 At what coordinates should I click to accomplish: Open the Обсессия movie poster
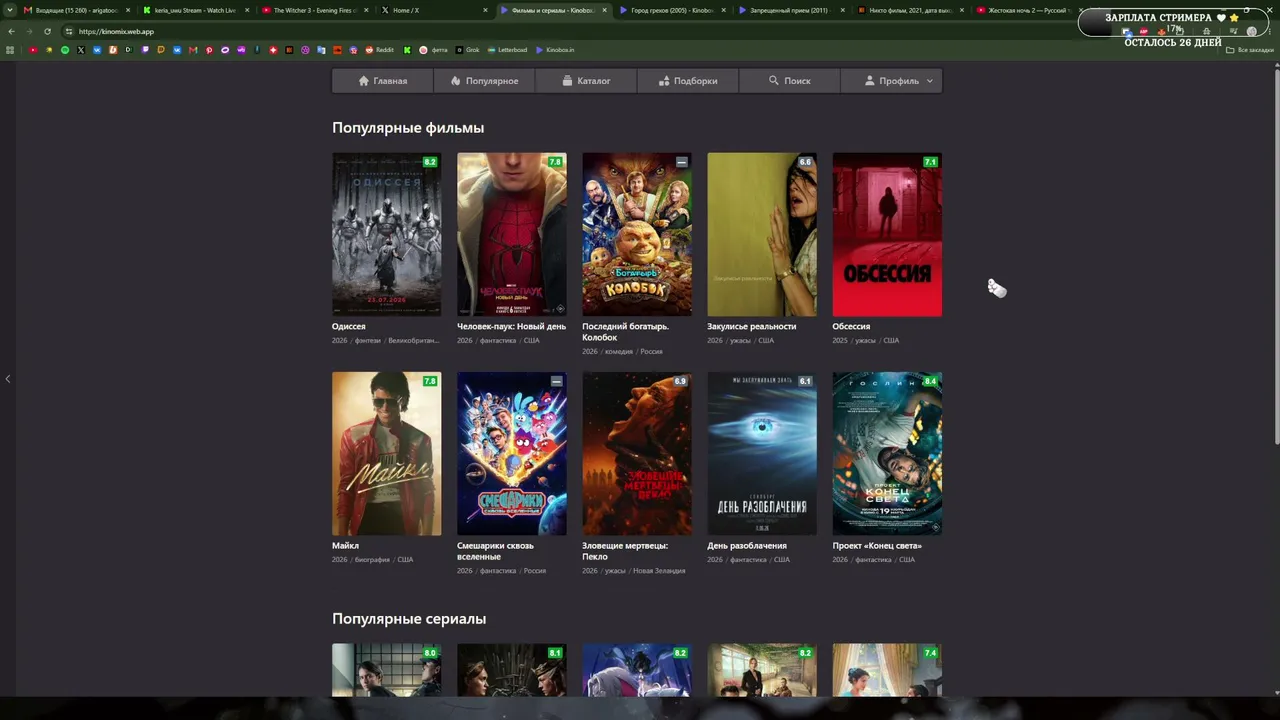887,234
